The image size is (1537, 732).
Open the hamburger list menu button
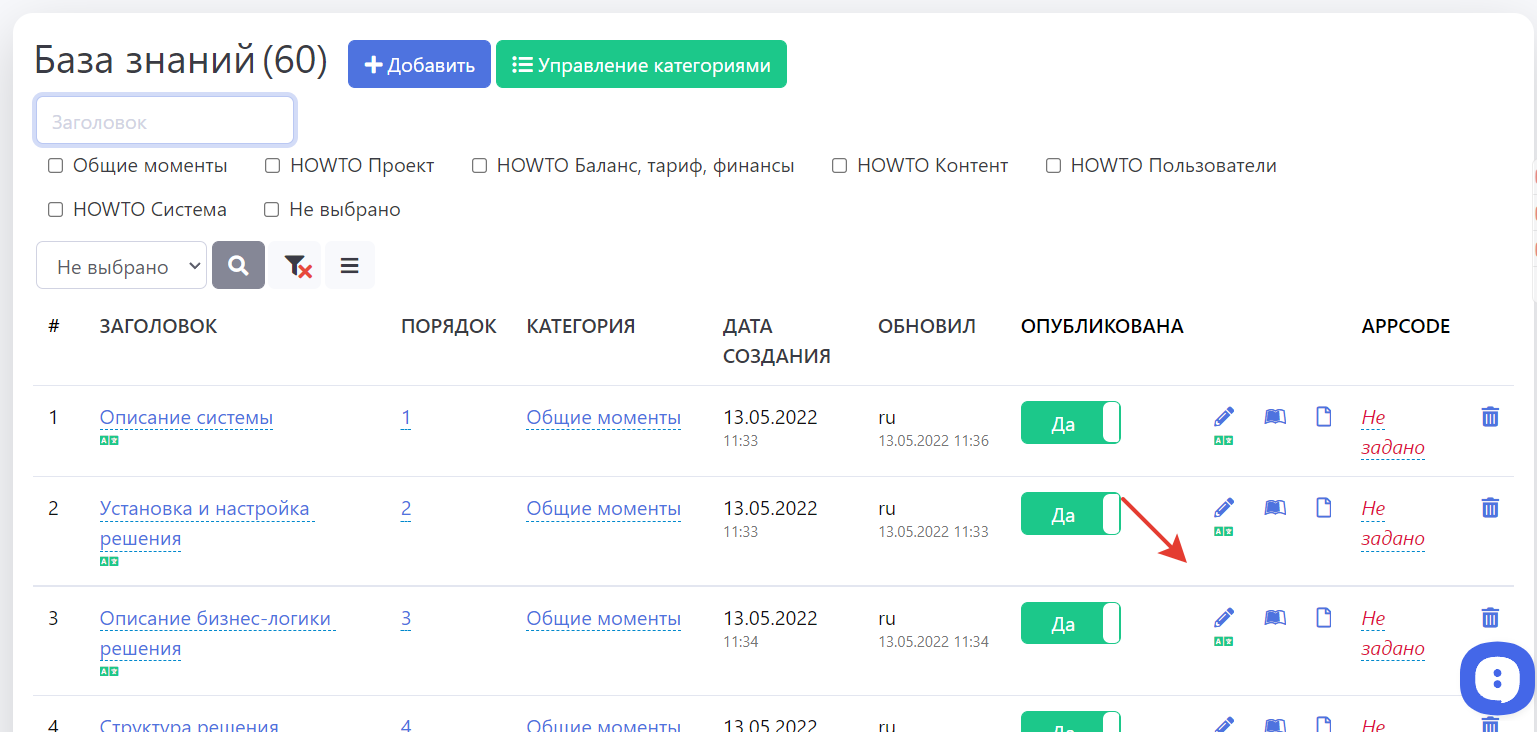pyautogui.click(x=349, y=265)
